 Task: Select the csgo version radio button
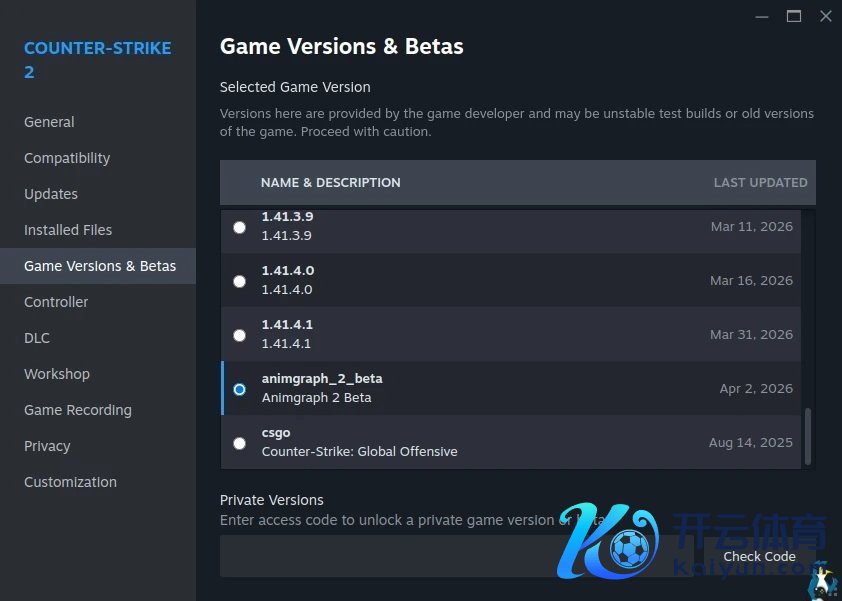tap(239, 443)
